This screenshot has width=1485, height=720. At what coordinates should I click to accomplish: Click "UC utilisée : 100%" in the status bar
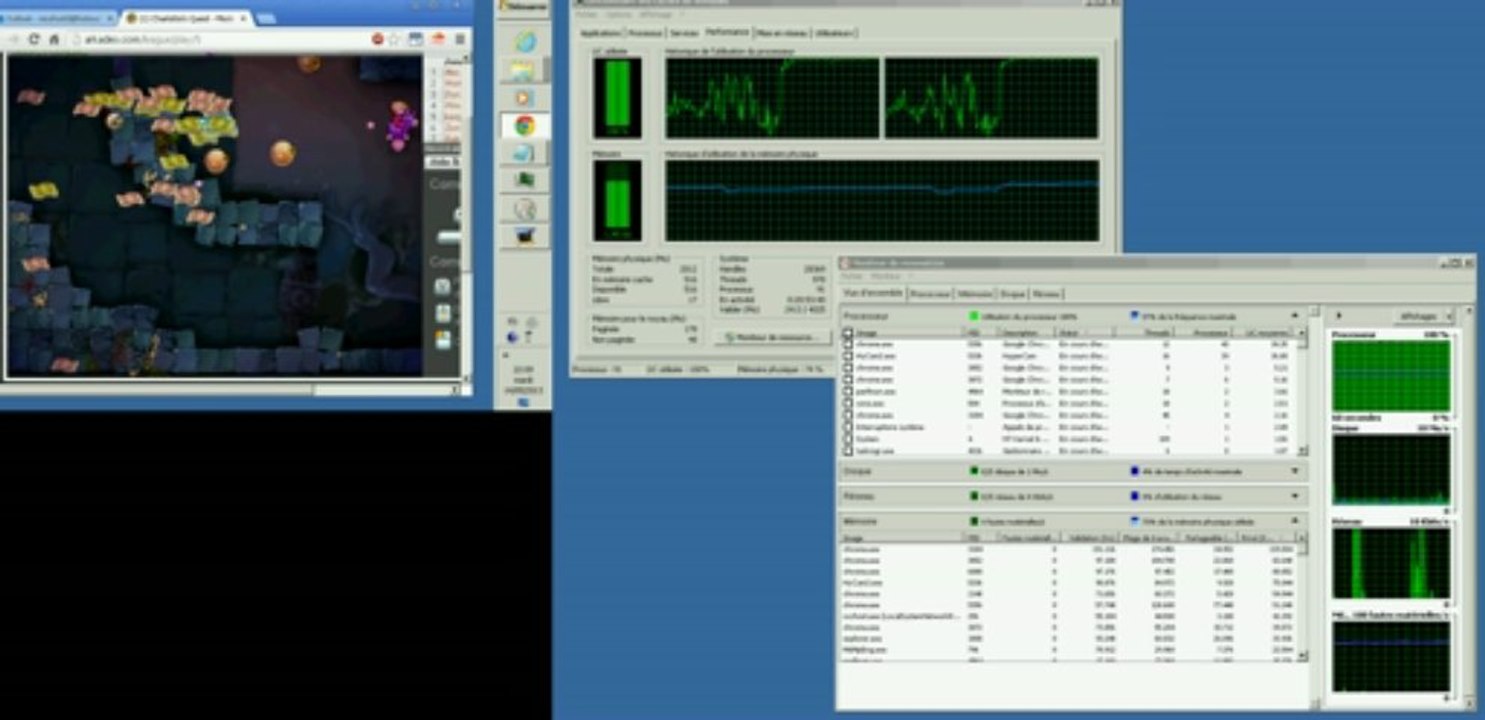point(678,369)
